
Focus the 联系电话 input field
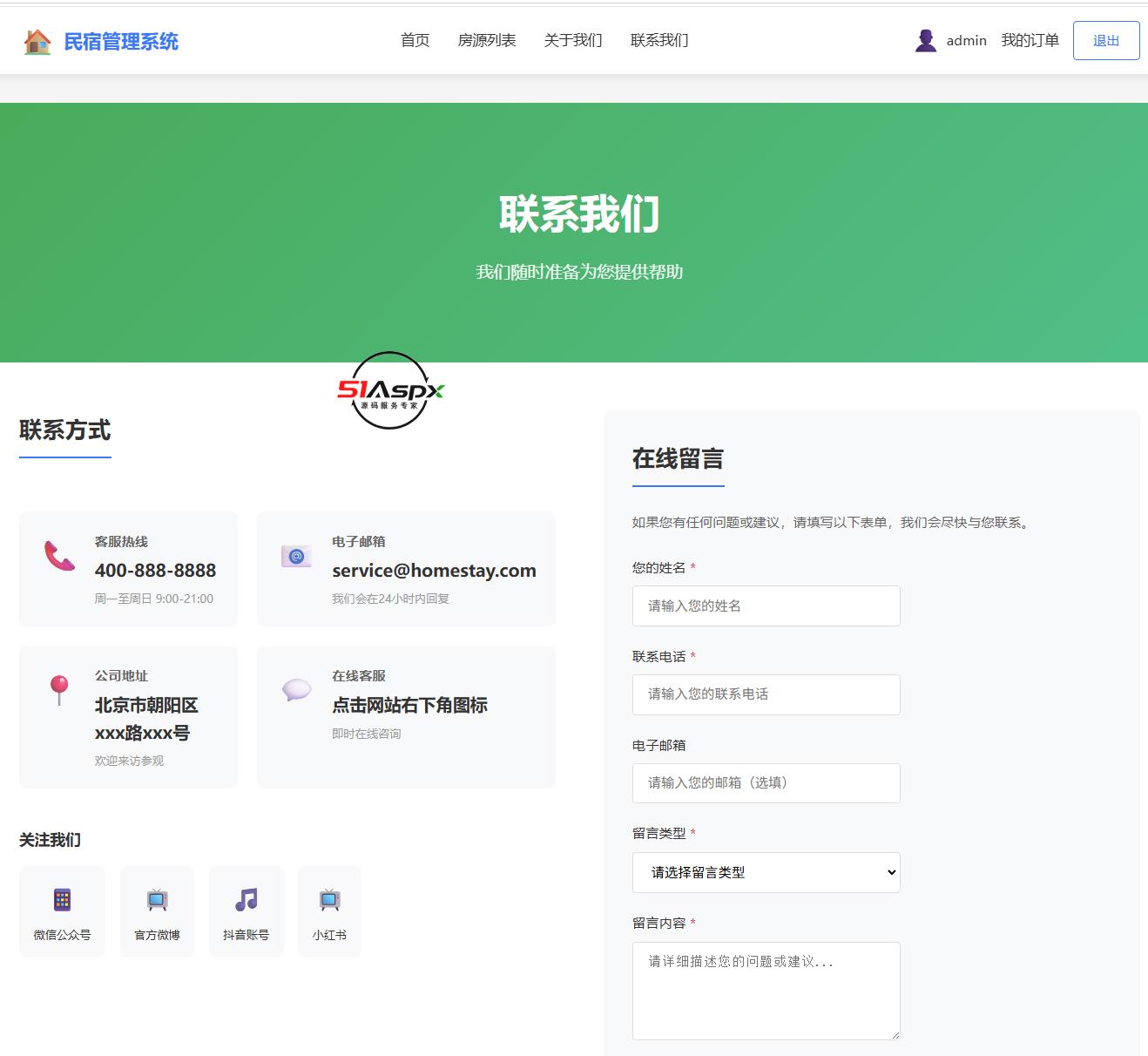(766, 694)
